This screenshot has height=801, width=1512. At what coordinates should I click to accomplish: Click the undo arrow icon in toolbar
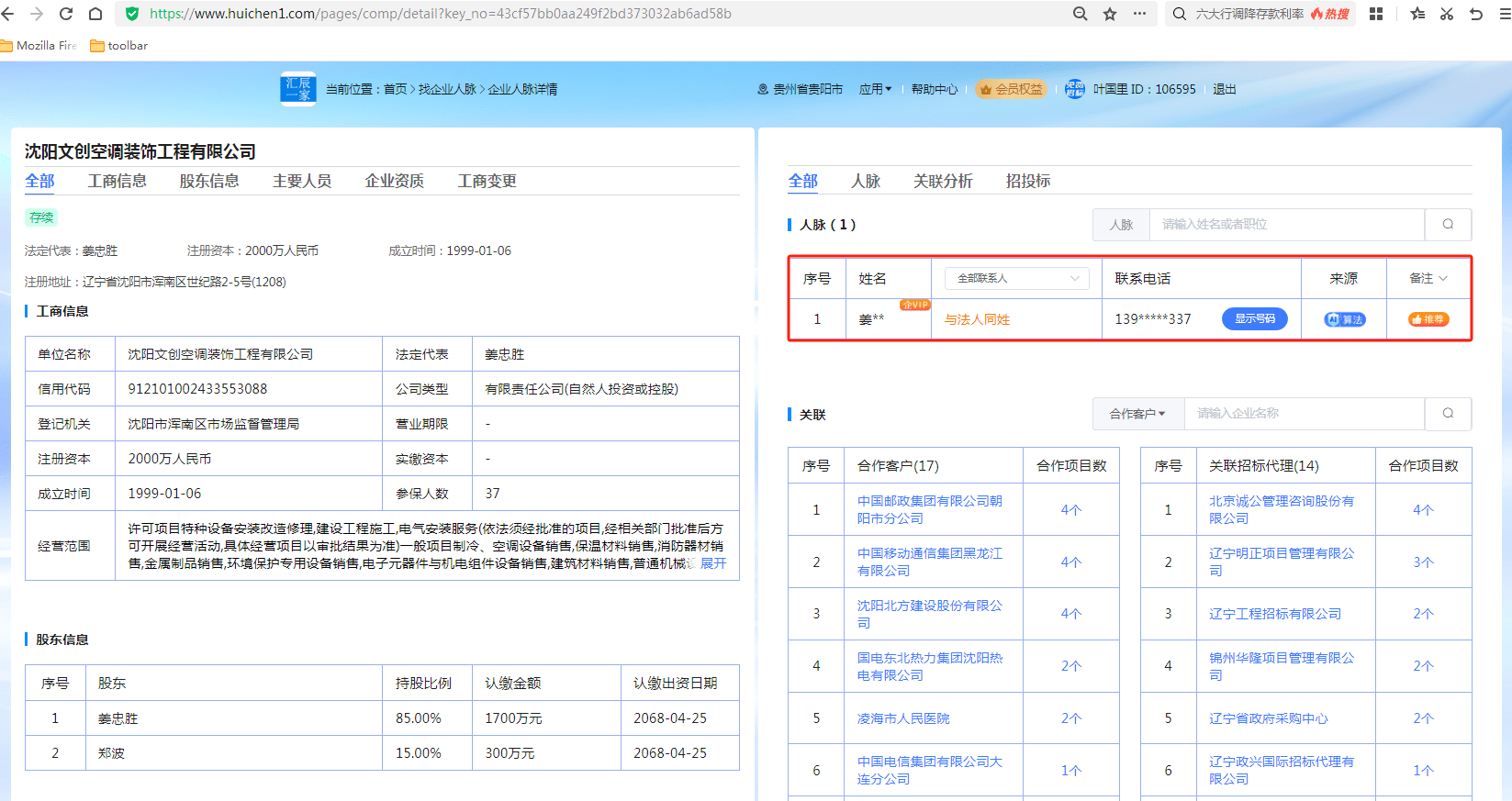(x=1476, y=14)
